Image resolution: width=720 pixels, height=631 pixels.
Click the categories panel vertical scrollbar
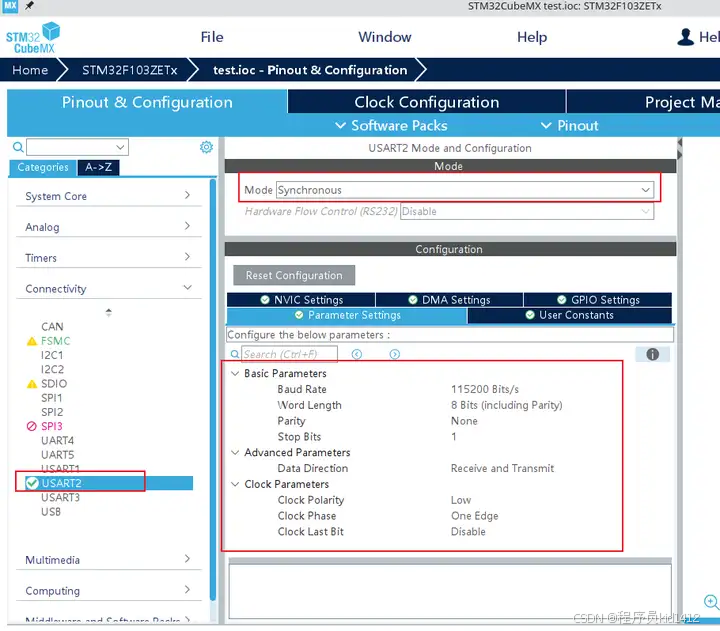[x=213, y=389]
